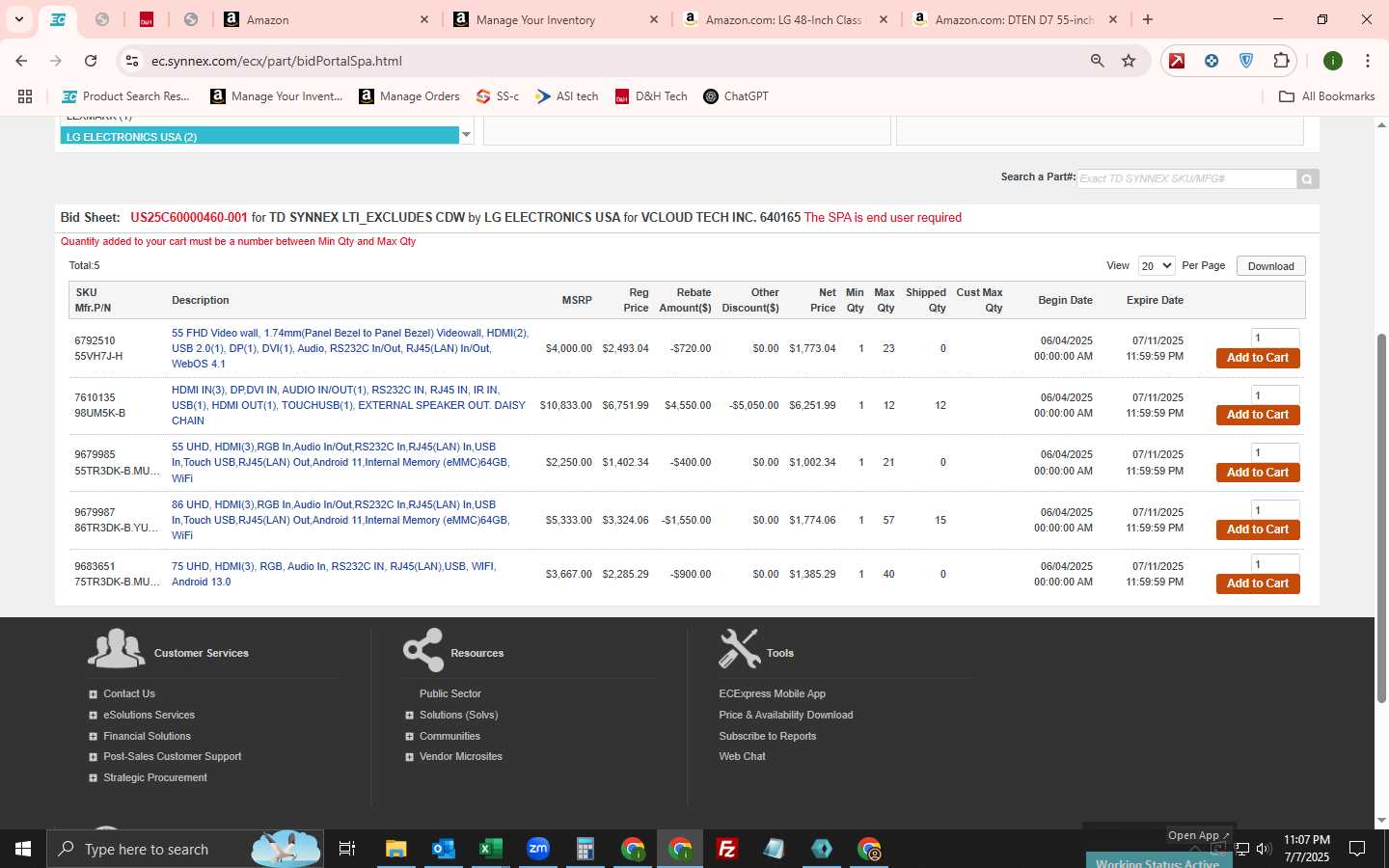Open new tab with plus button
1389x868 pixels.
[1148, 19]
